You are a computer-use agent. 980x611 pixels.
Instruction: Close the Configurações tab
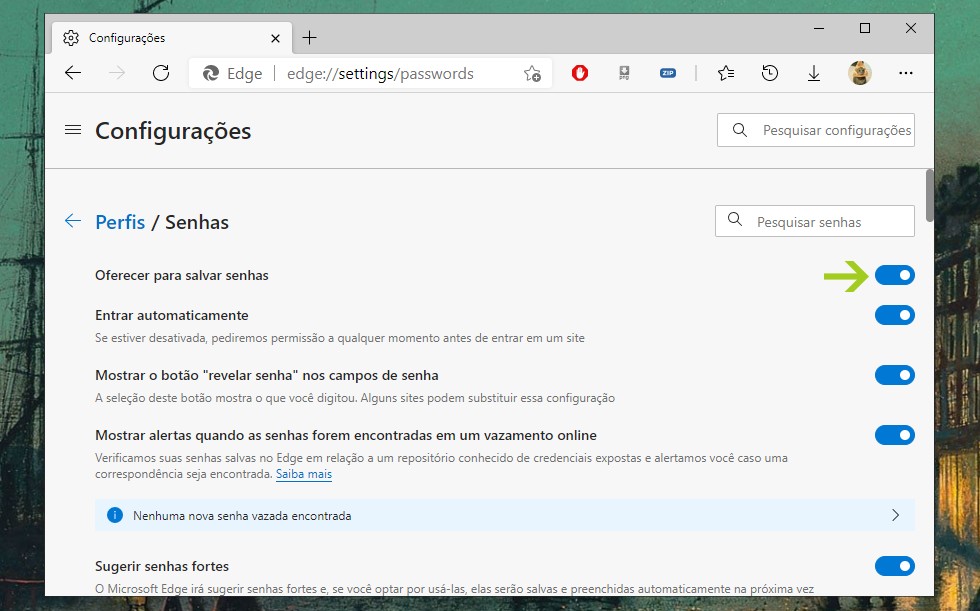pyautogui.click(x=275, y=39)
